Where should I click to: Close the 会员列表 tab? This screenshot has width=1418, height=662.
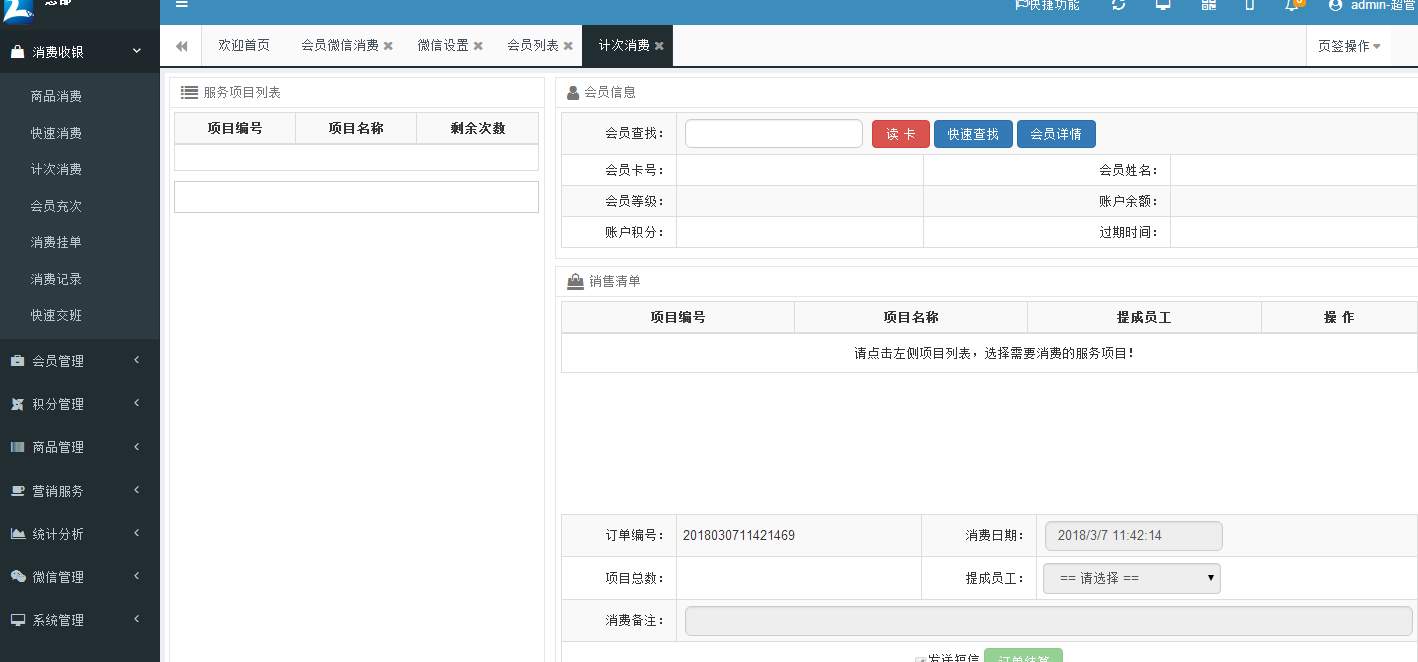click(x=568, y=46)
